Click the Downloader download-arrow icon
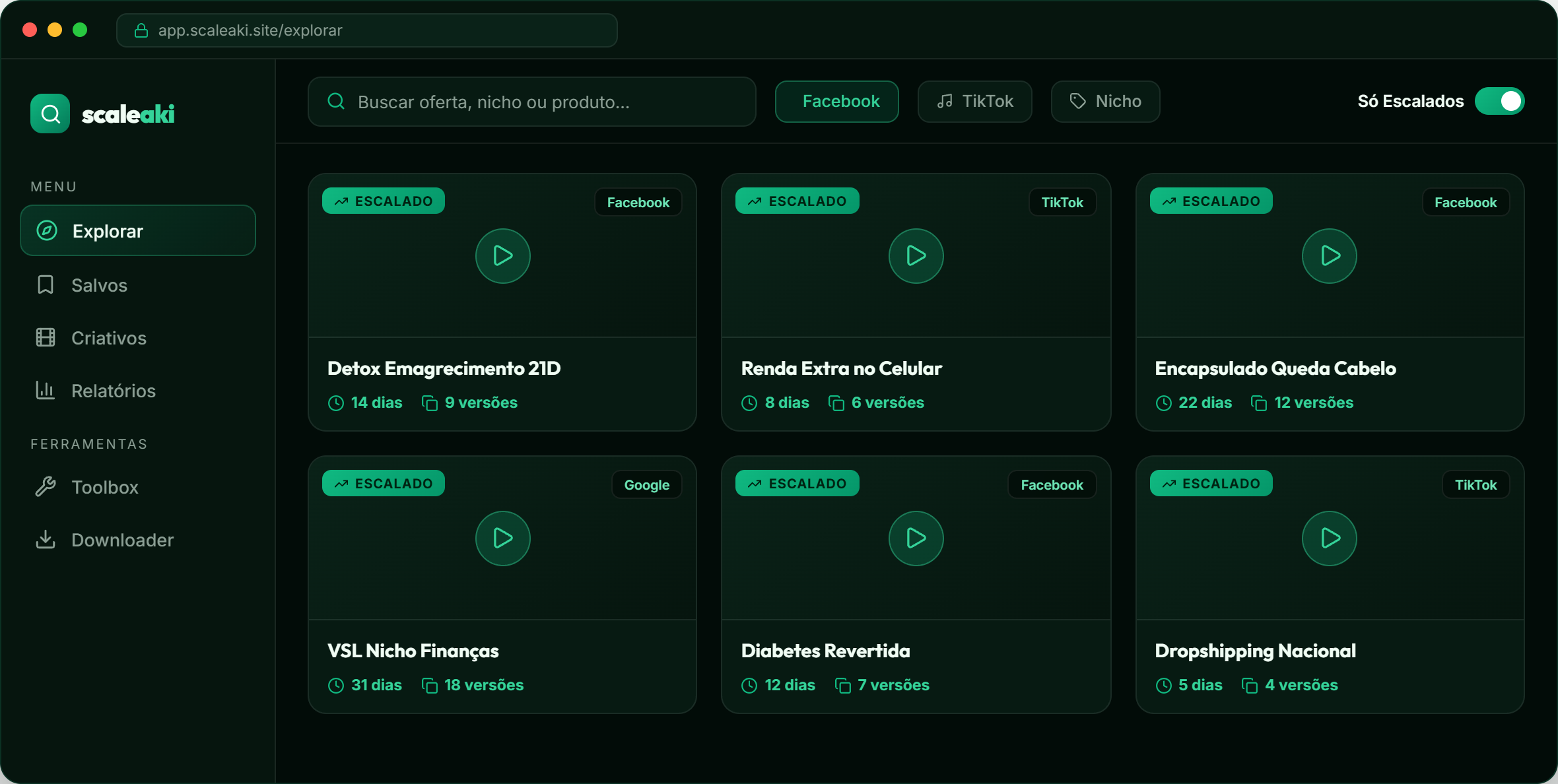 pos(46,539)
